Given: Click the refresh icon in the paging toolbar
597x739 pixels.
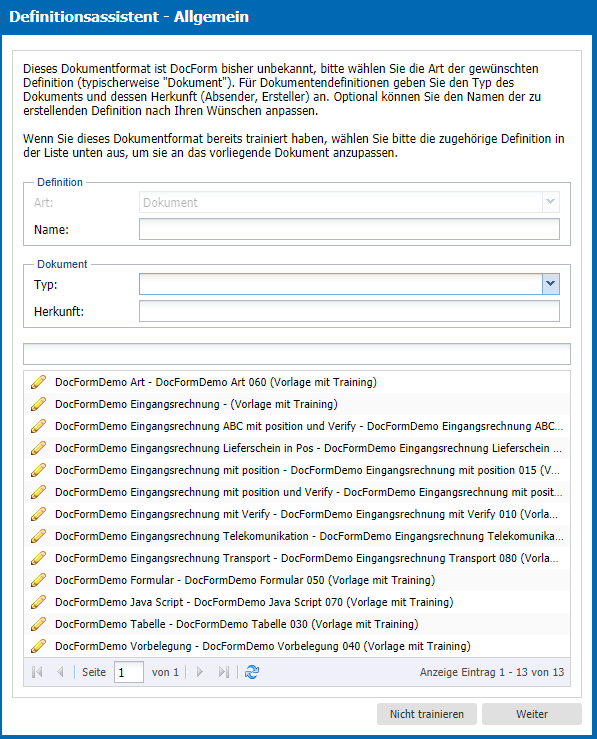Looking at the screenshot, I should click(x=252, y=672).
